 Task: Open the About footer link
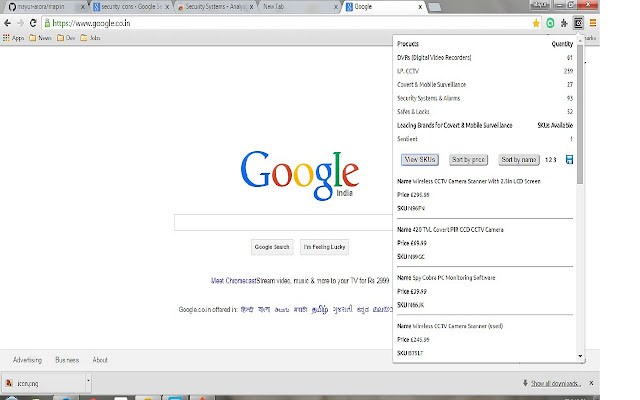(100, 360)
